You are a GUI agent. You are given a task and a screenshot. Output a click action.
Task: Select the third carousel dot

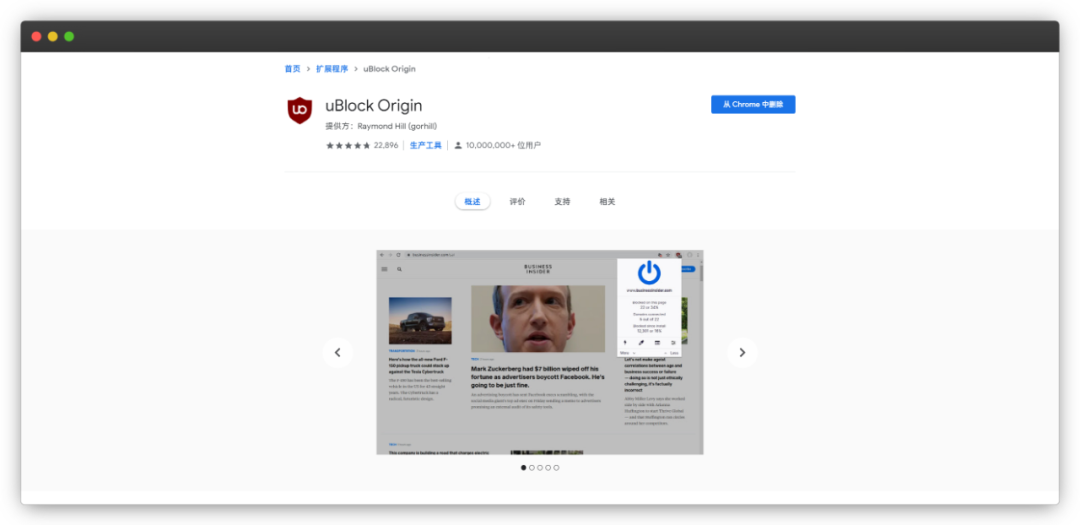540,468
